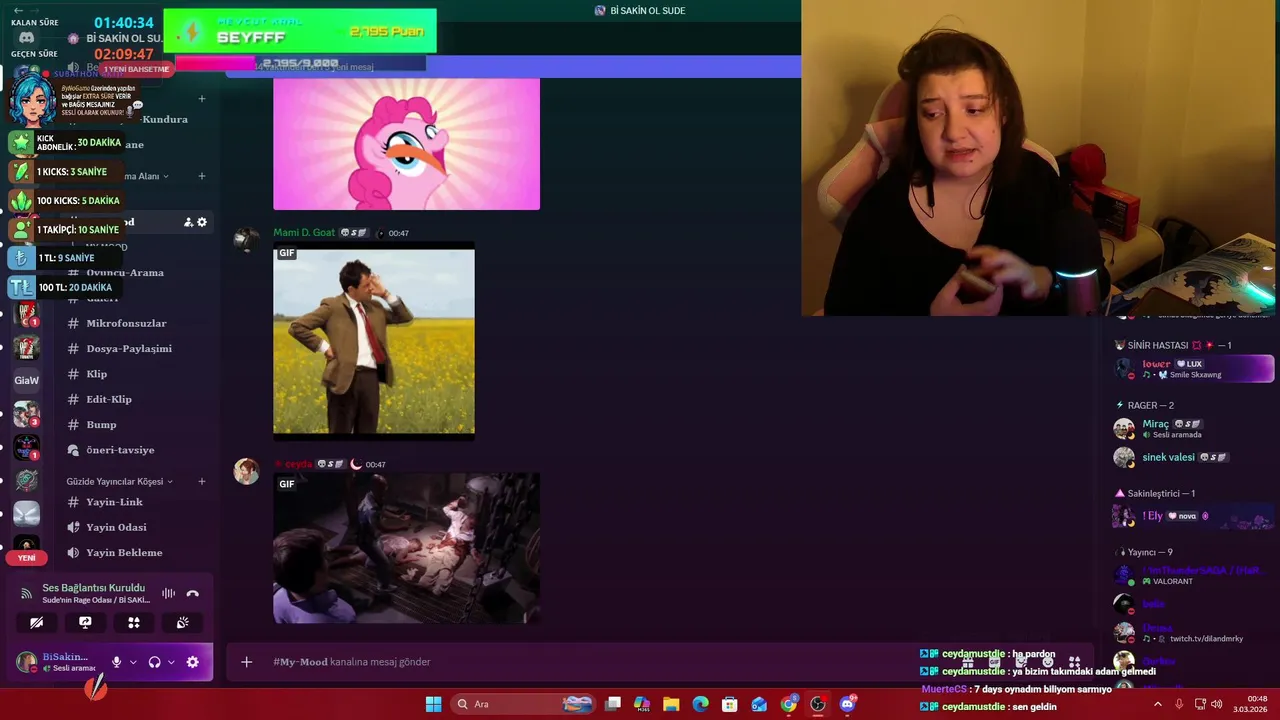Click Mami D. Goat avatar
Viewport: 1280px width, 720px height.
coord(246,240)
